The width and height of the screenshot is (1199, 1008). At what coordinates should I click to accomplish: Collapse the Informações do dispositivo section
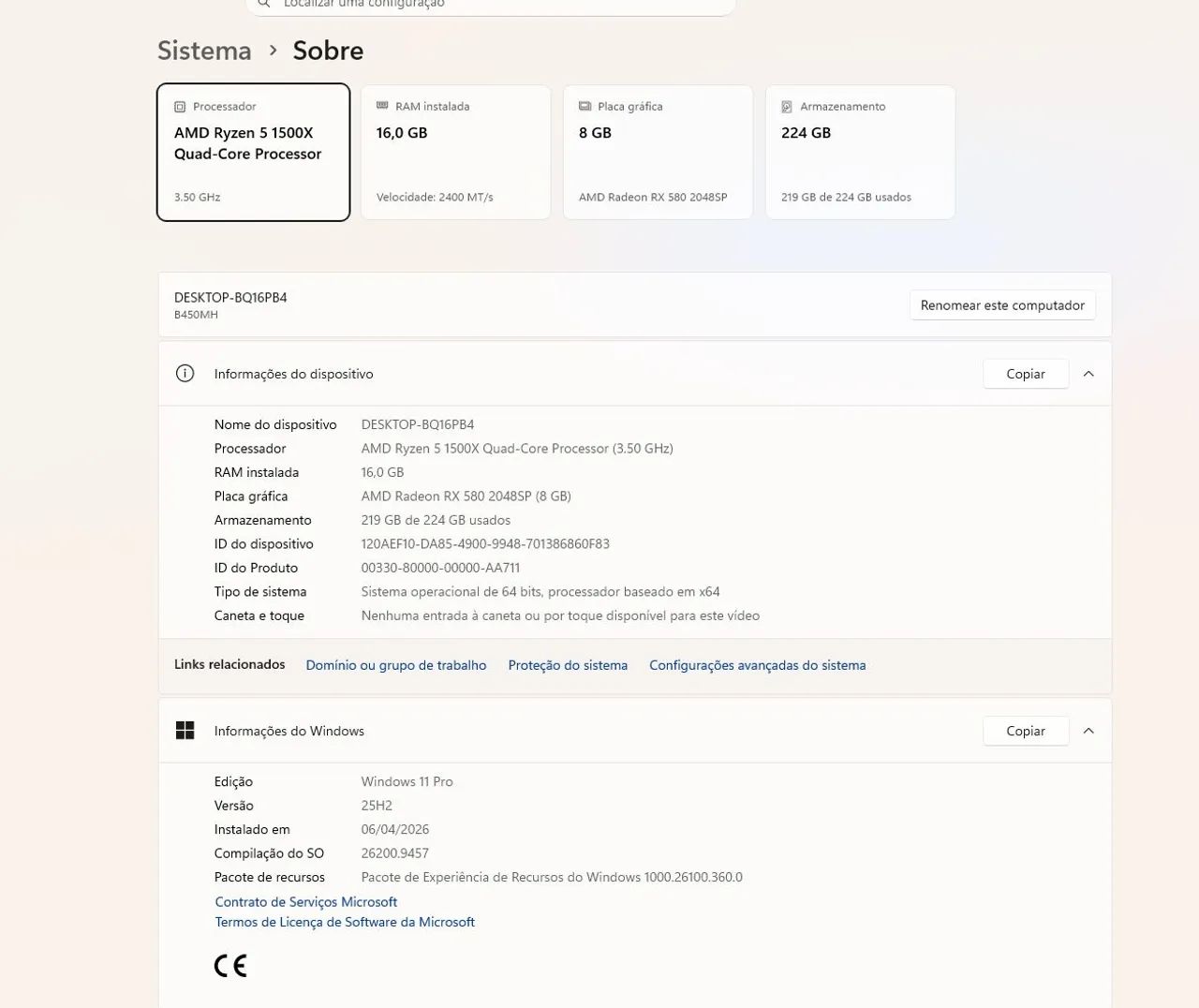[1088, 374]
